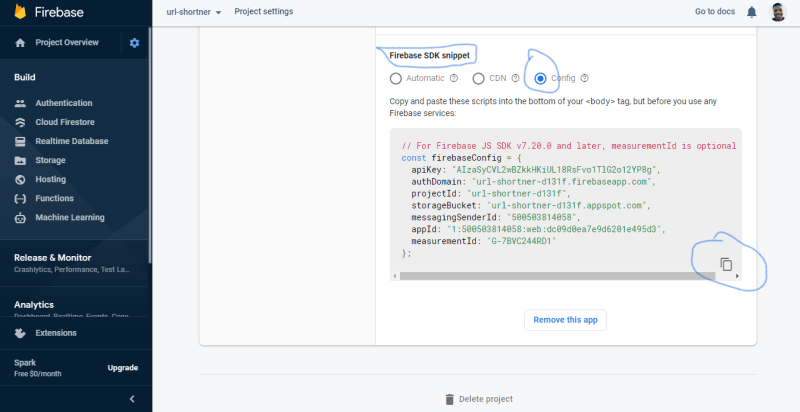Click Project Overview label
Viewport: 800px width, 412px height.
point(67,42)
